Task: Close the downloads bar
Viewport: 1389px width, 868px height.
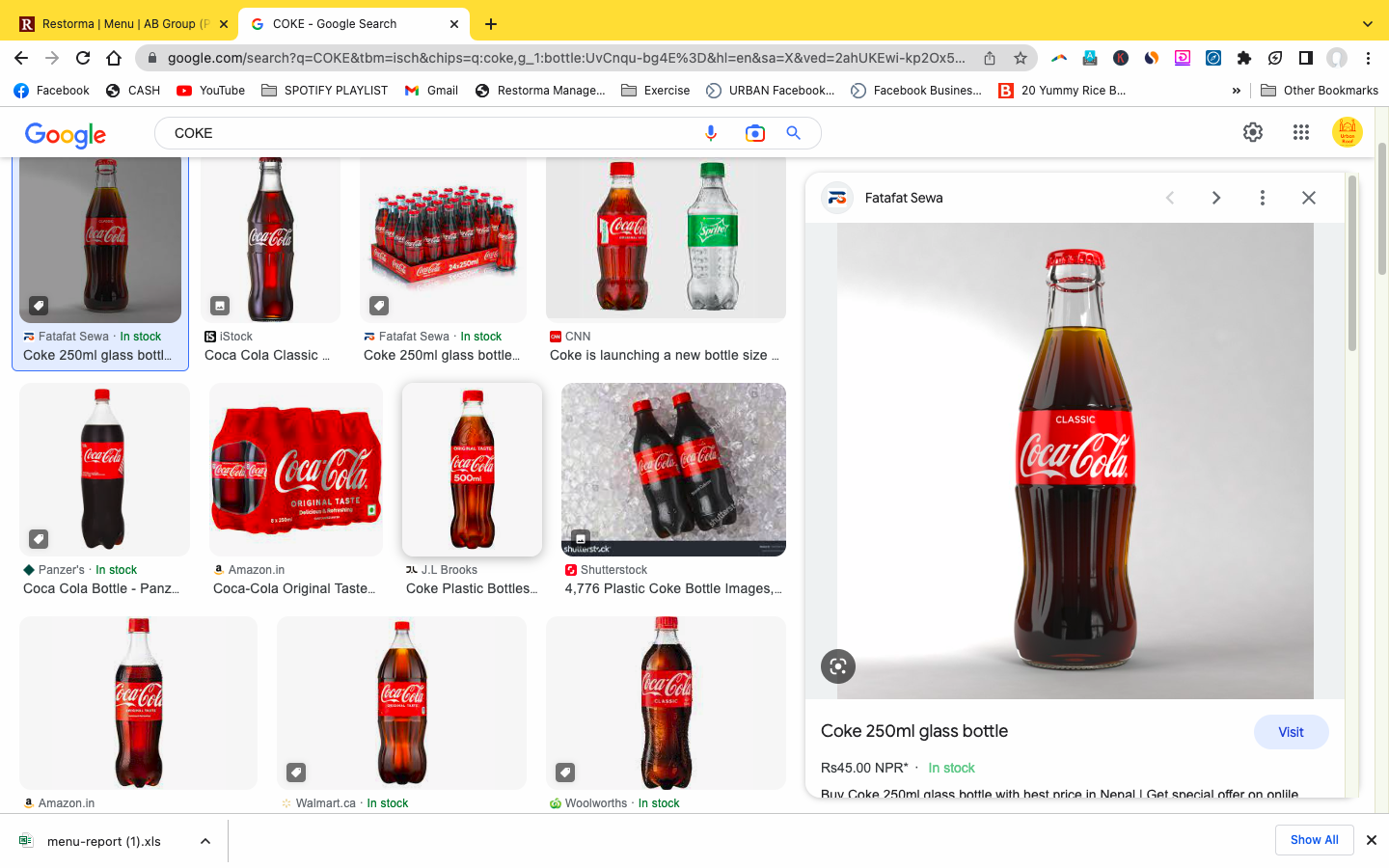Action: pyautogui.click(x=1371, y=840)
